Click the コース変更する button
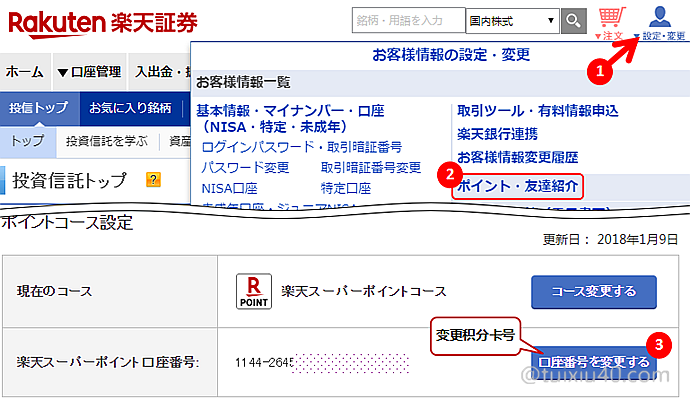690x399 pixels. [594, 292]
